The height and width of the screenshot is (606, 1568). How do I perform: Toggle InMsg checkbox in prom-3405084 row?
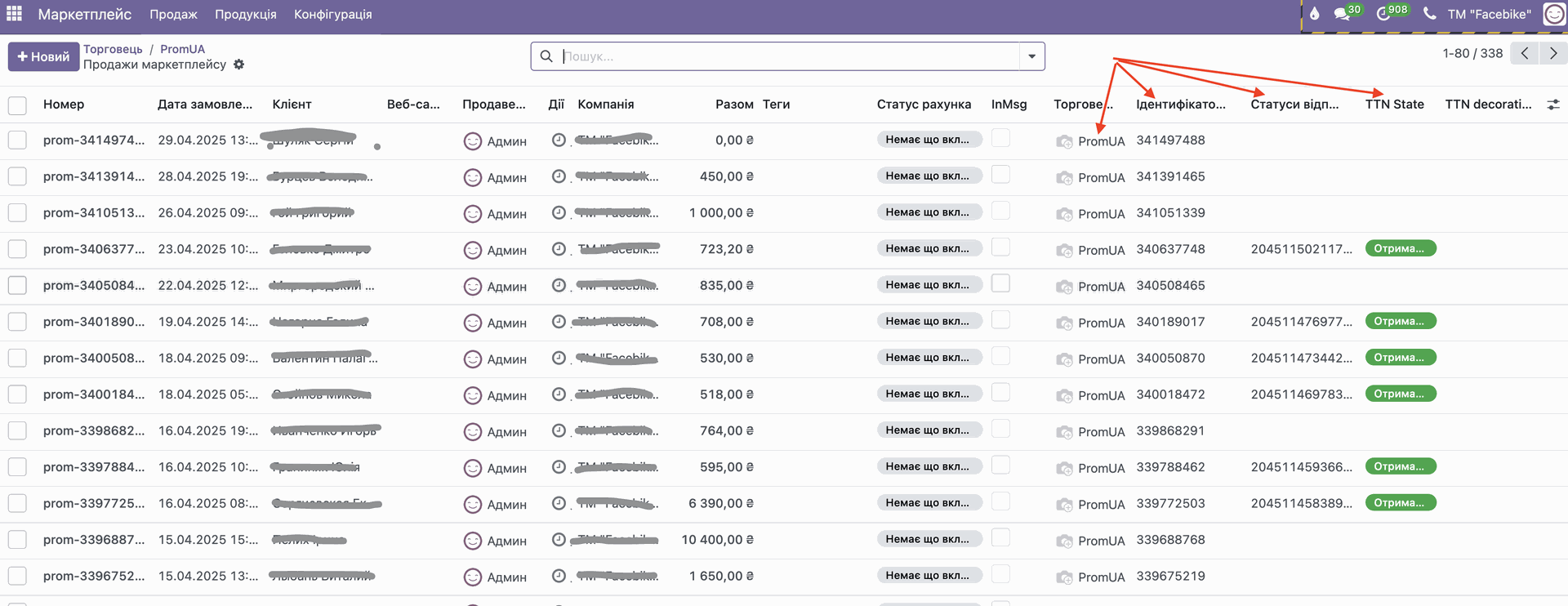tap(1000, 283)
